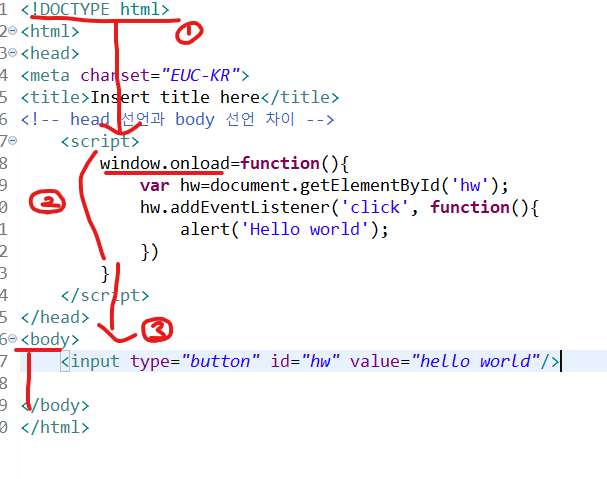Click the <!DOCTYPE html> line
This screenshot has height=479, width=607.
(x=95, y=9)
